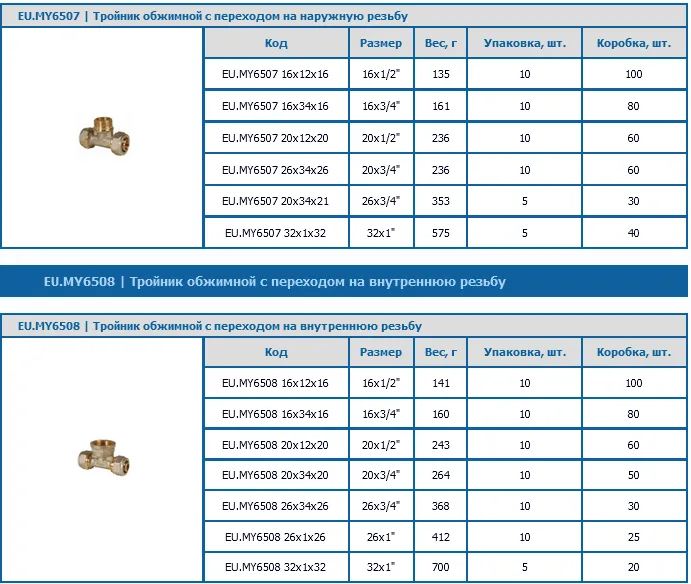Click the Размер header in the EU.MY6507 table
The height and width of the screenshot is (584, 691).
[381, 43]
